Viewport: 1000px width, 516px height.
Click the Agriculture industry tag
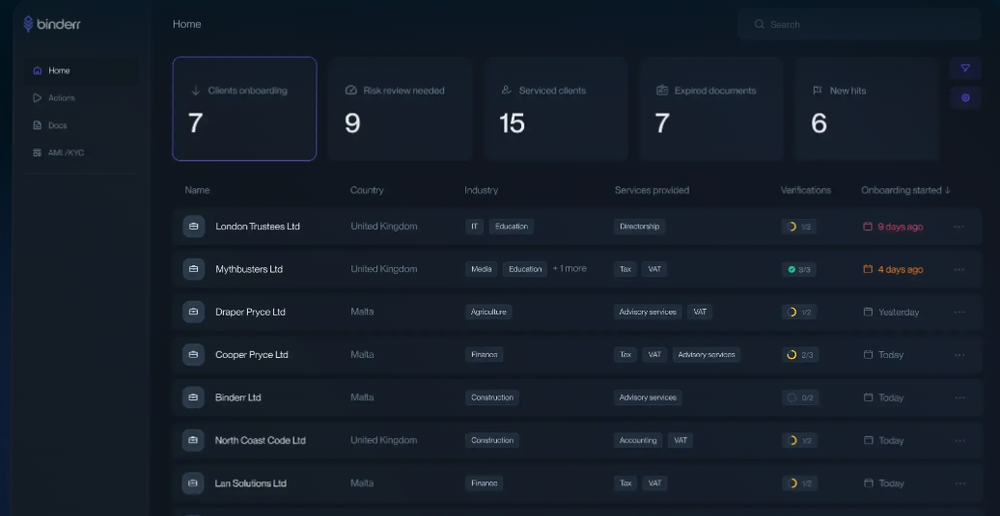pos(489,312)
